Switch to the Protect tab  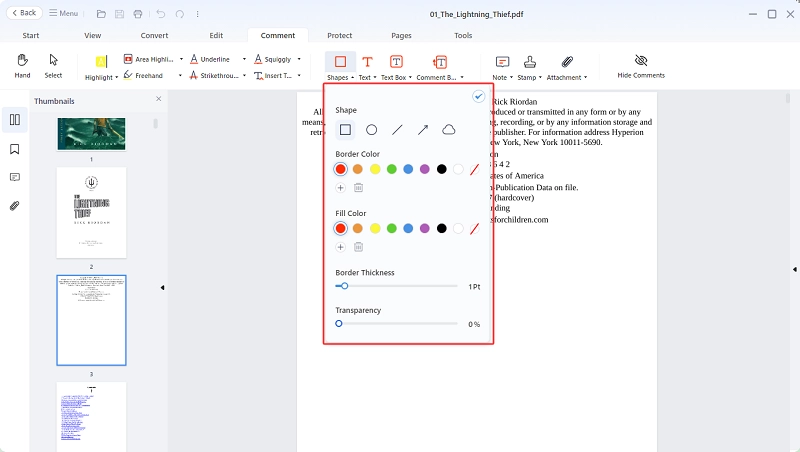[339, 35]
